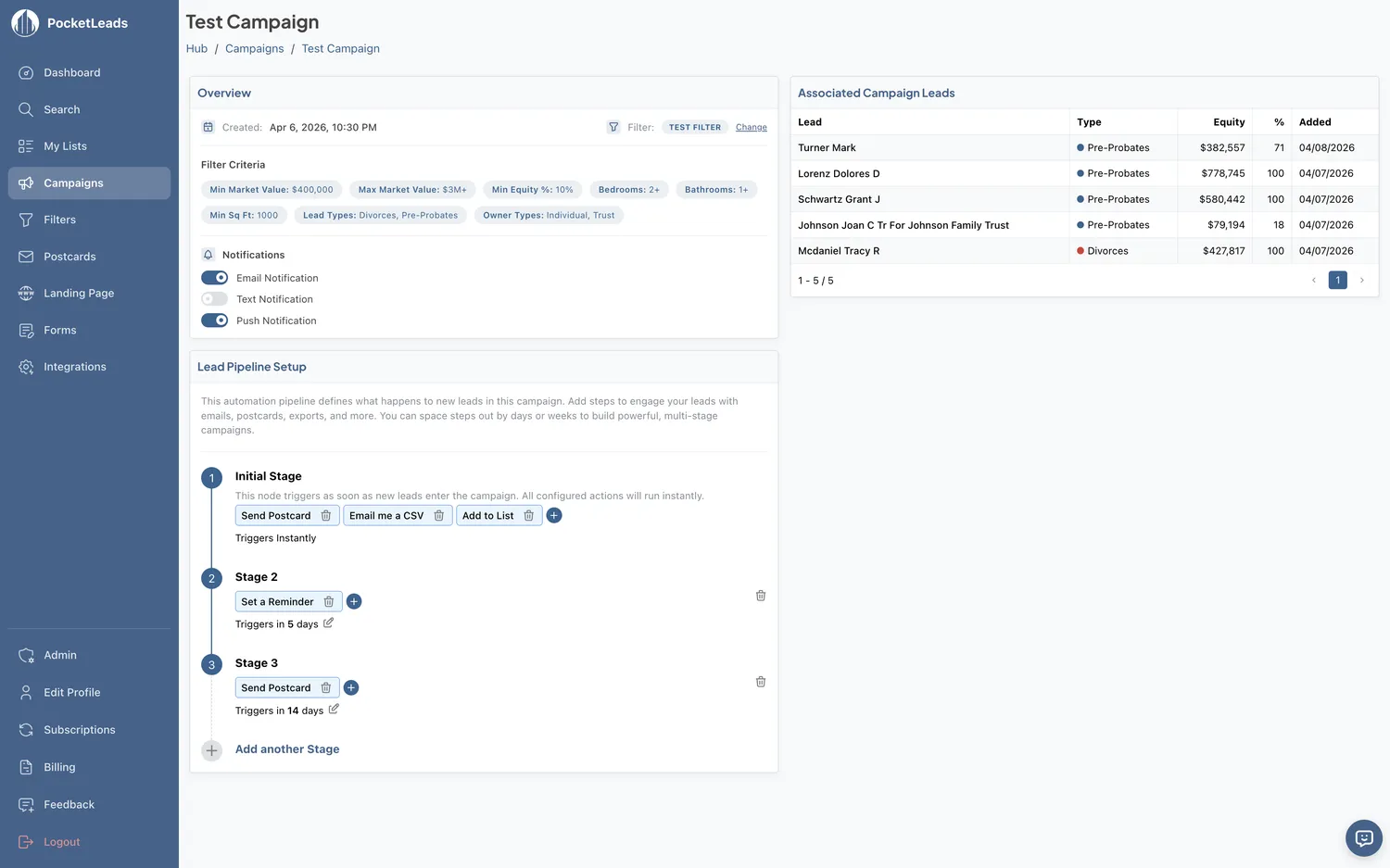Open the Filters page

coord(89,220)
